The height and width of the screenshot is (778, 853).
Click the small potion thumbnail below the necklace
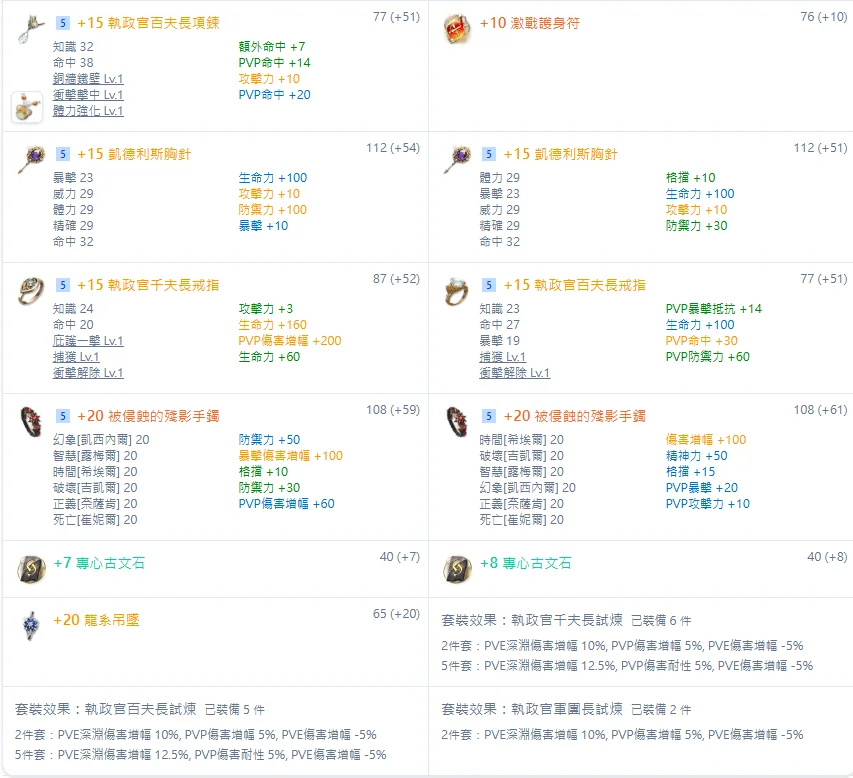click(x=27, y=107)
